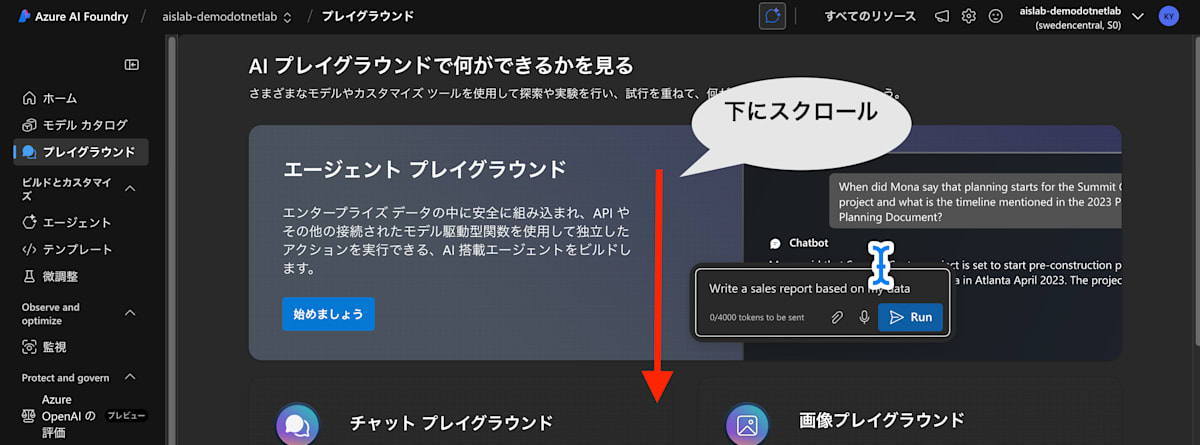Click the Chatbot label in preview
The height and width of the screenshot is (445, 1200).
tap(809, 243)
